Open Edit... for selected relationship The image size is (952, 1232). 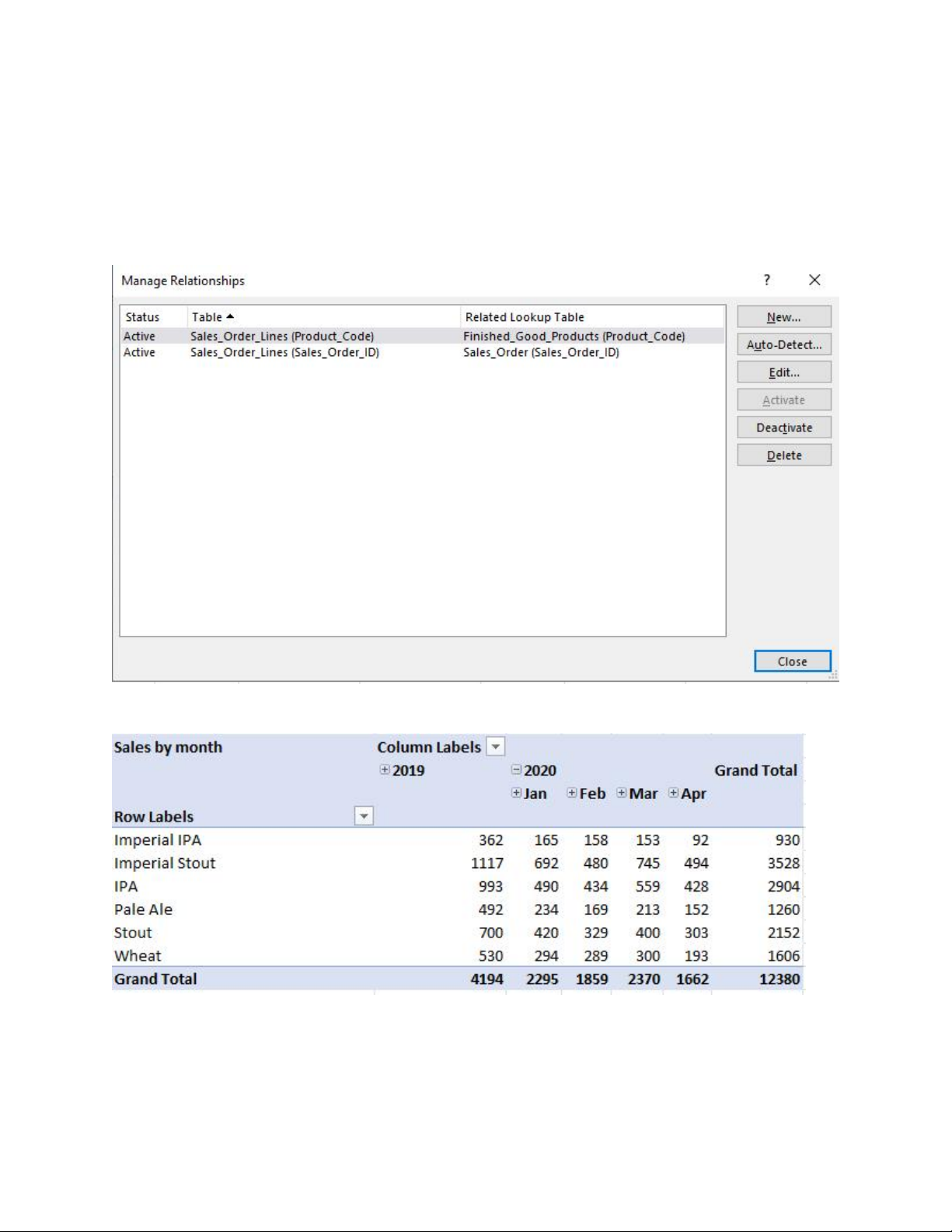coord(783,372)
